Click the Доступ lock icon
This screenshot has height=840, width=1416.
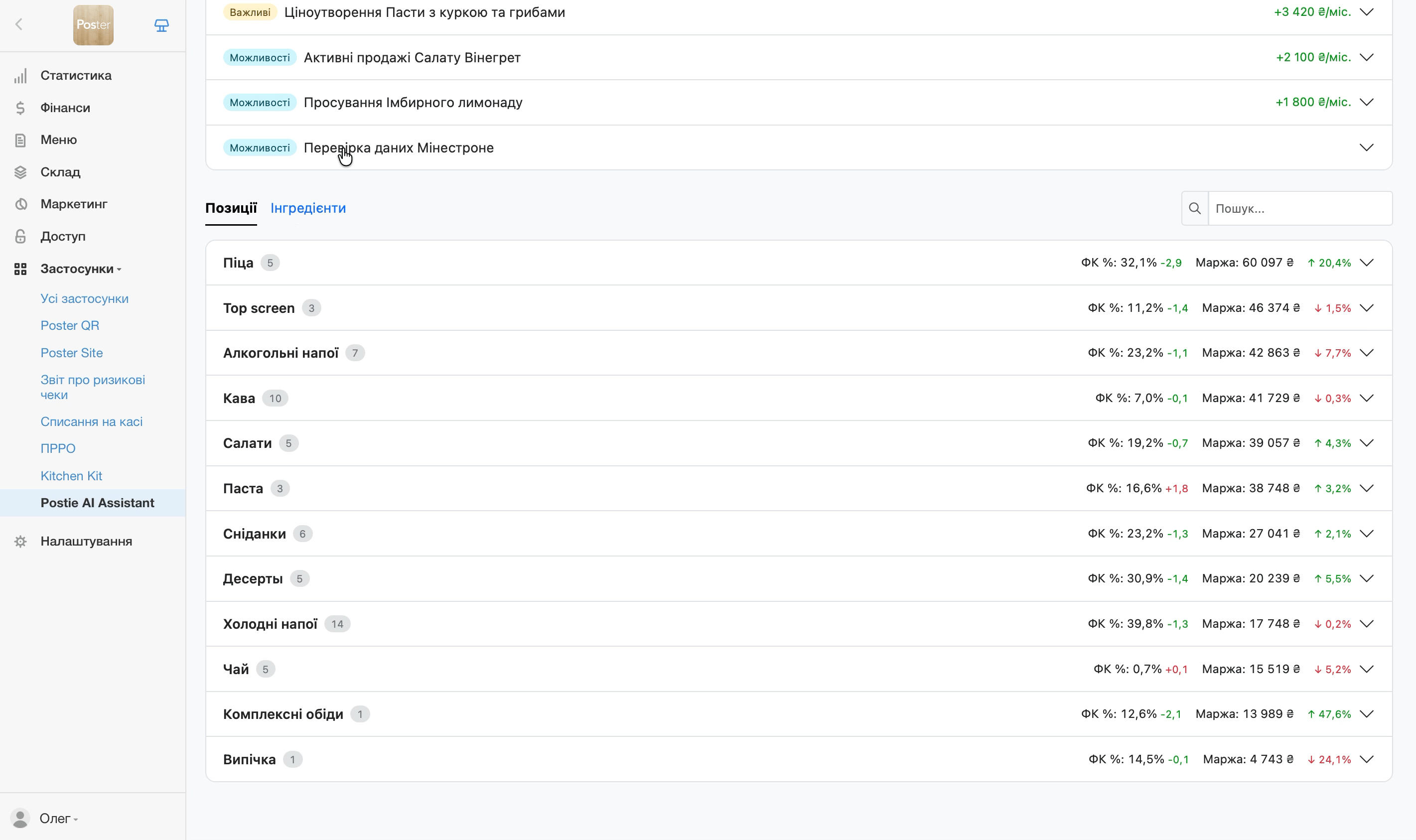[x=20, y=236]
